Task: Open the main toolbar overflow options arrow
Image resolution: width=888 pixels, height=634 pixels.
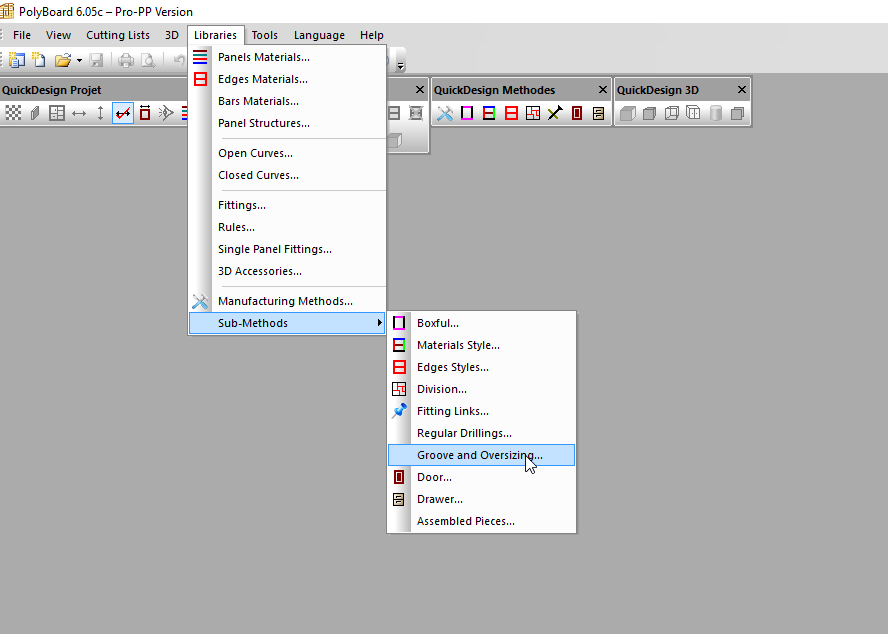Action: pos(400,66)
